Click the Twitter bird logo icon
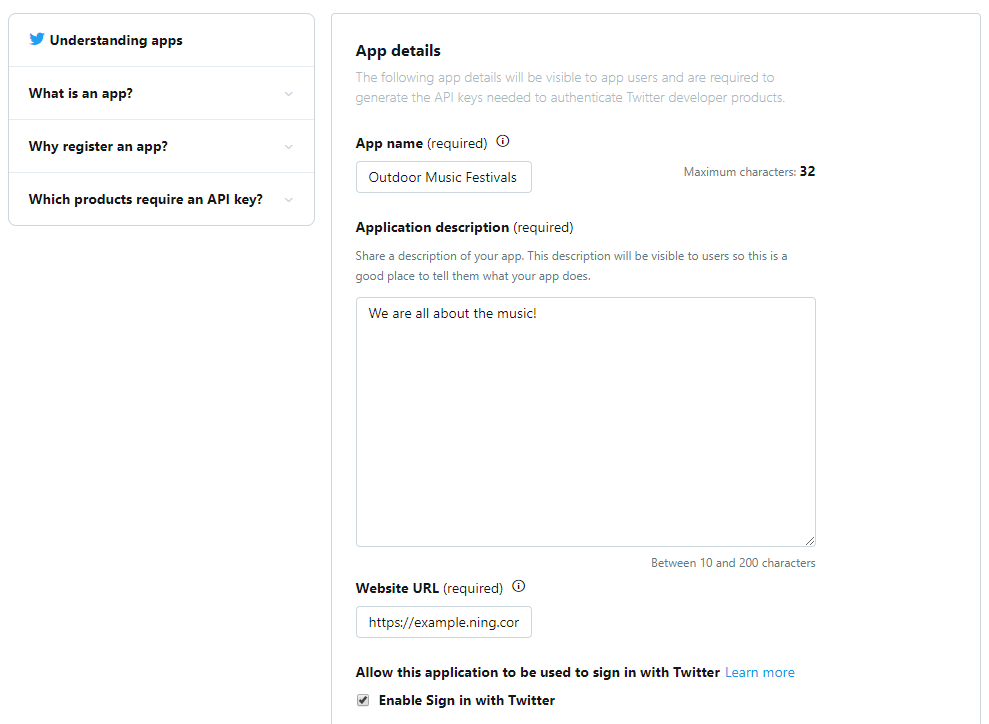 click(37, 39)
